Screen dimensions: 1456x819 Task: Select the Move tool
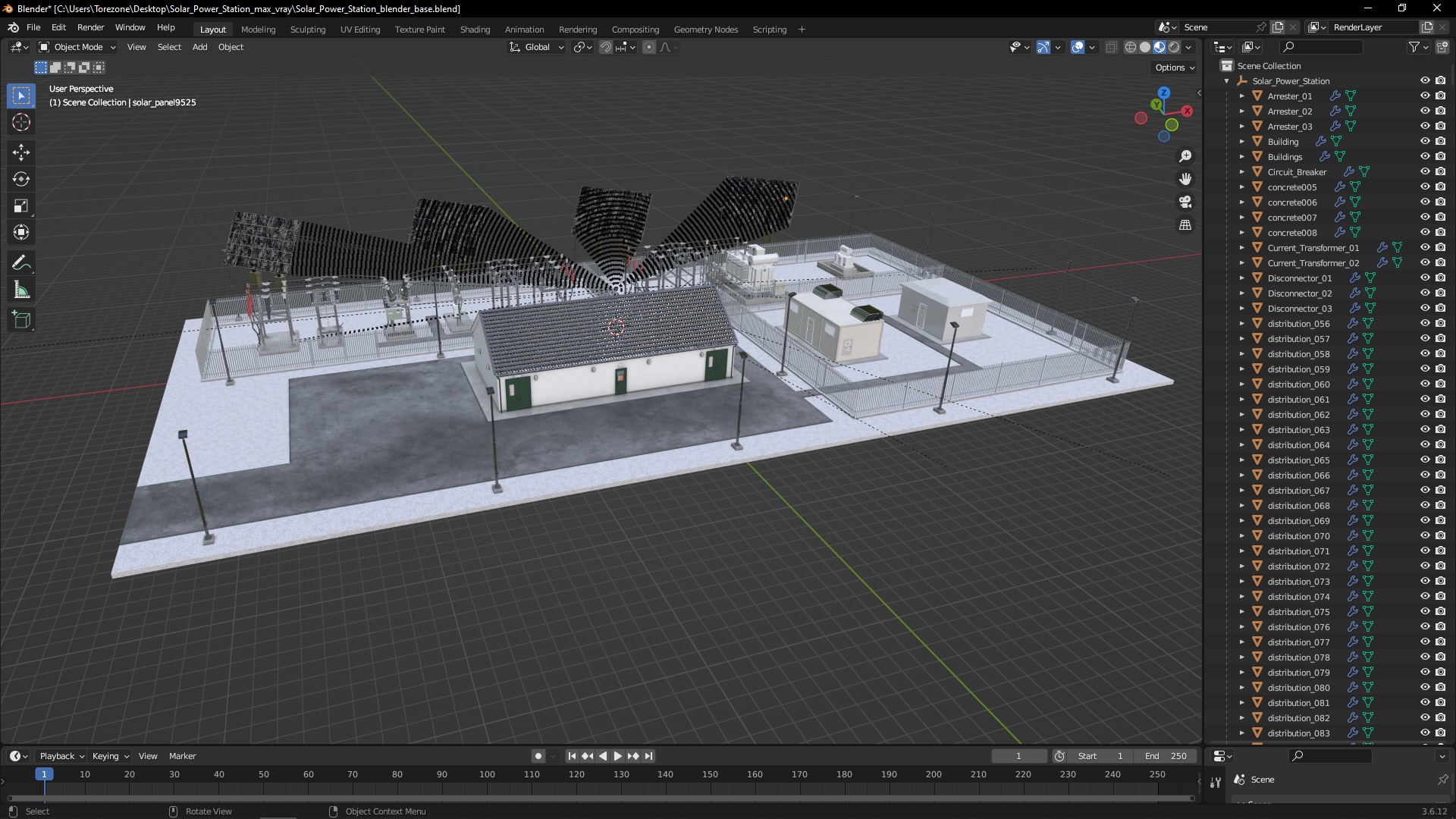pos(21,152)
